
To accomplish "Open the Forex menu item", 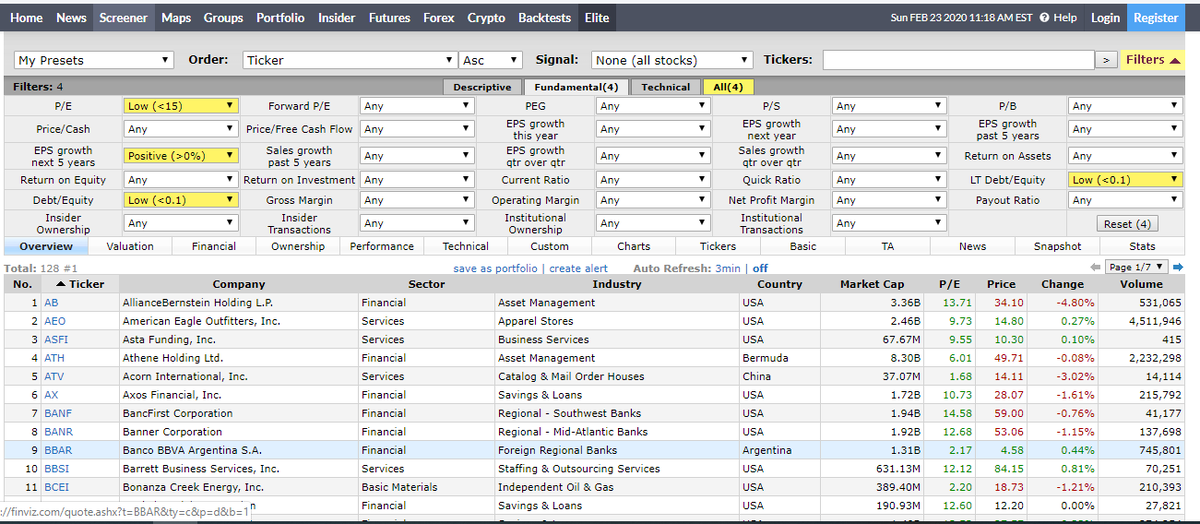I will click(x=439, y=18).
